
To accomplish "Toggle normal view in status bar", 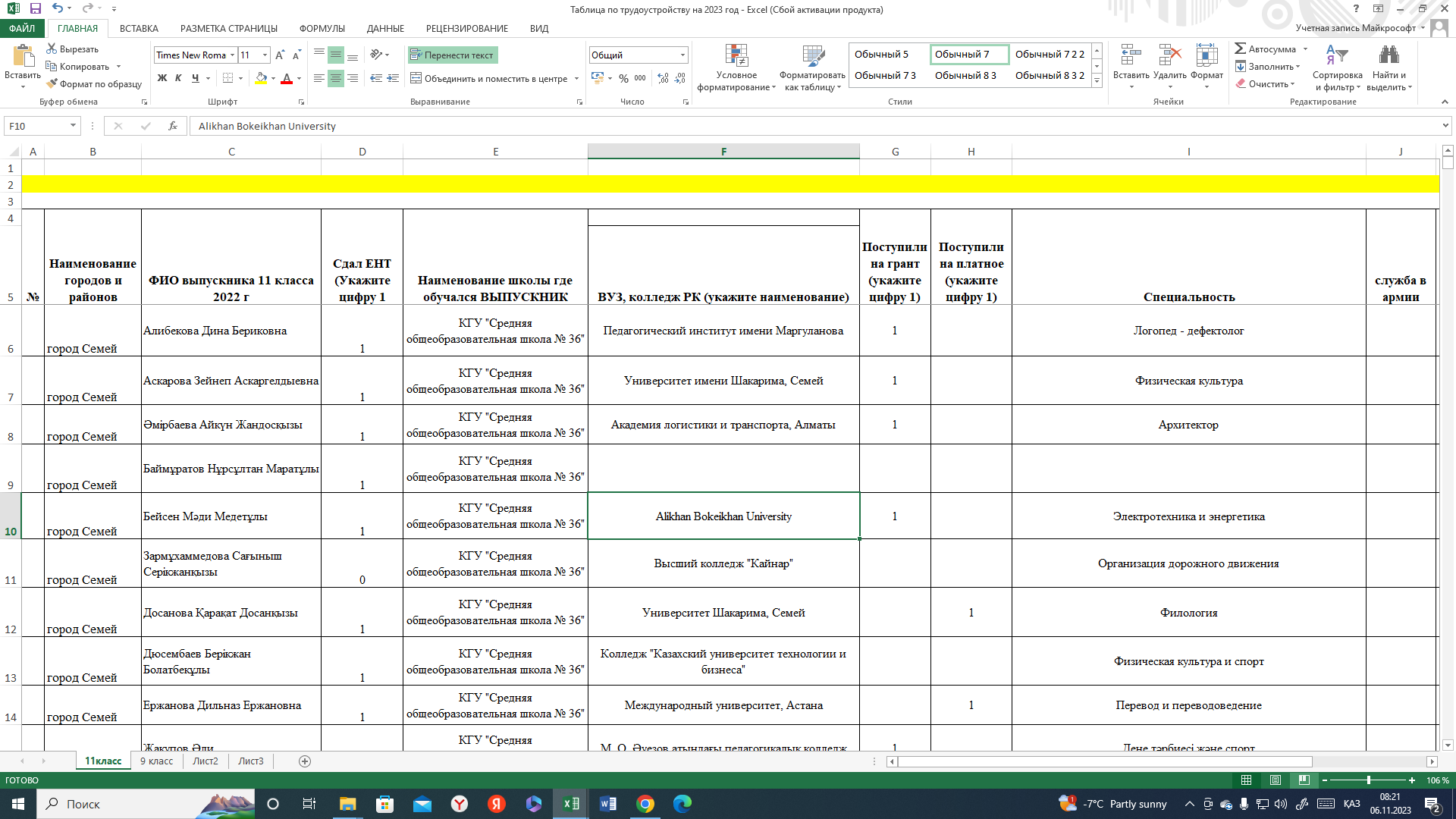I will tap(1246, 780).
